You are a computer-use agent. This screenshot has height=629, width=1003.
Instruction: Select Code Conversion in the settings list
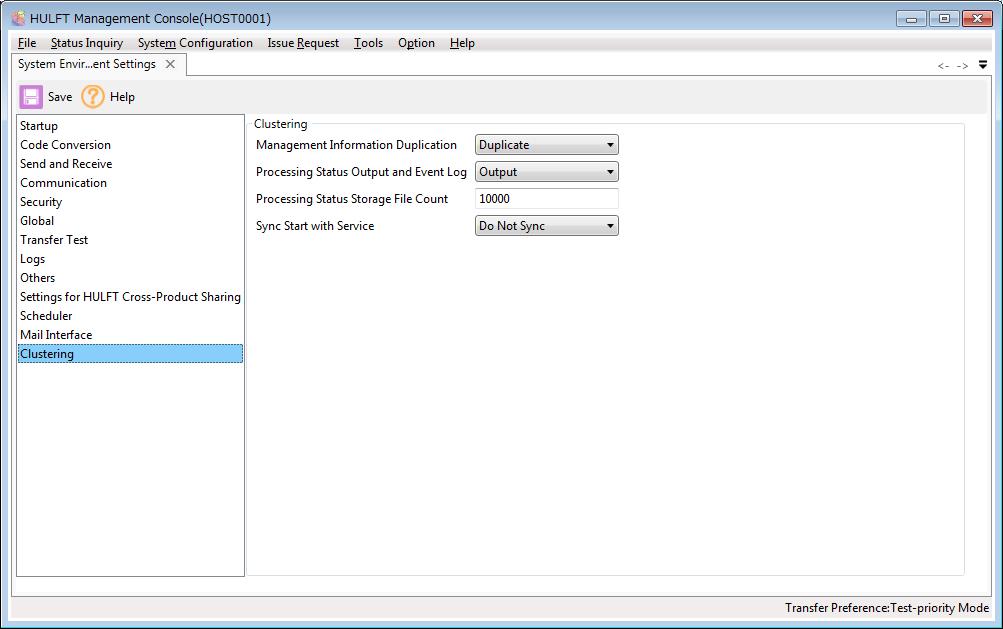point(130,145)
